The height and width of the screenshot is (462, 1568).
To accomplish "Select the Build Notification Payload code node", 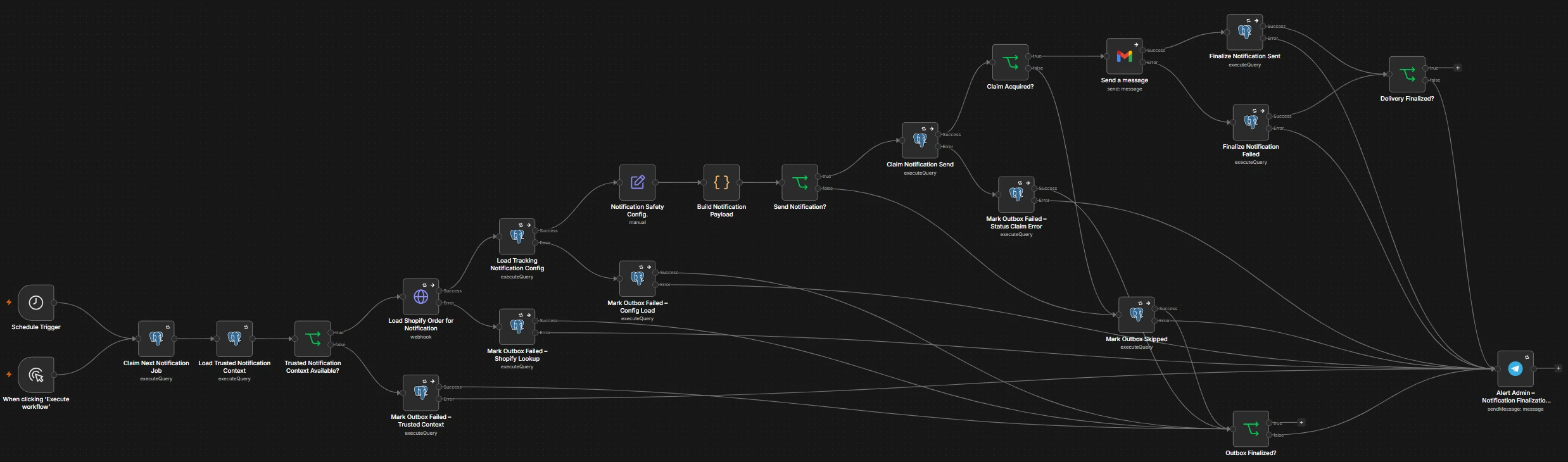I will point(721,182).
